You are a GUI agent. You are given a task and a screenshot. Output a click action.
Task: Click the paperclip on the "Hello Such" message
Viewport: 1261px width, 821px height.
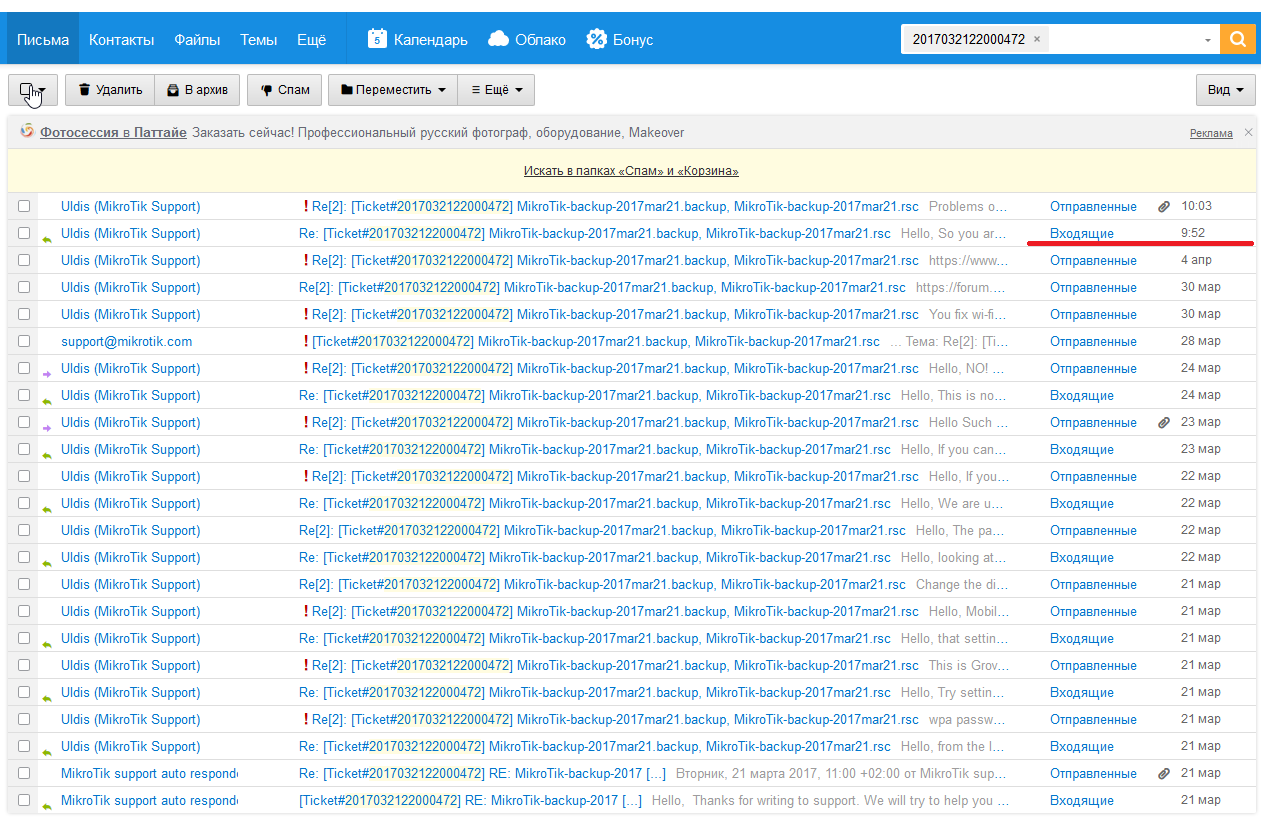click(x=1164, y=423)
